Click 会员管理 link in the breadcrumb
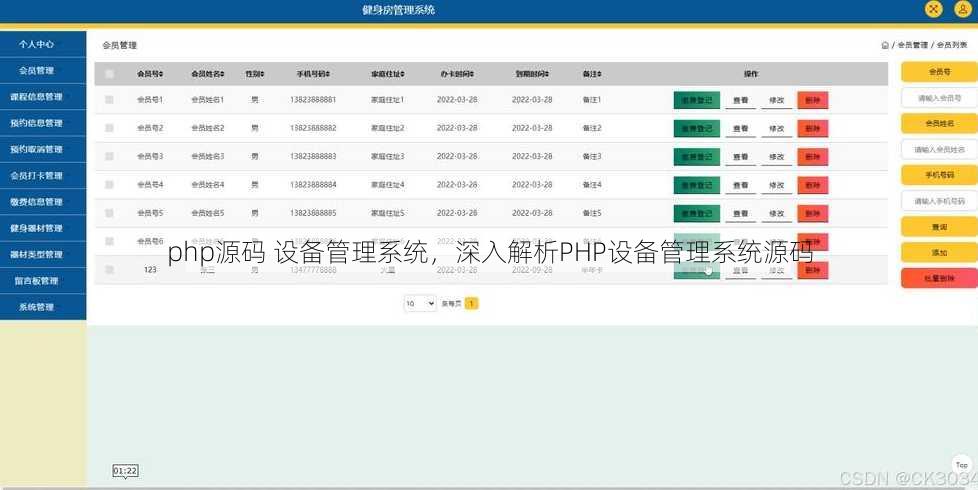 pos(912,45)
